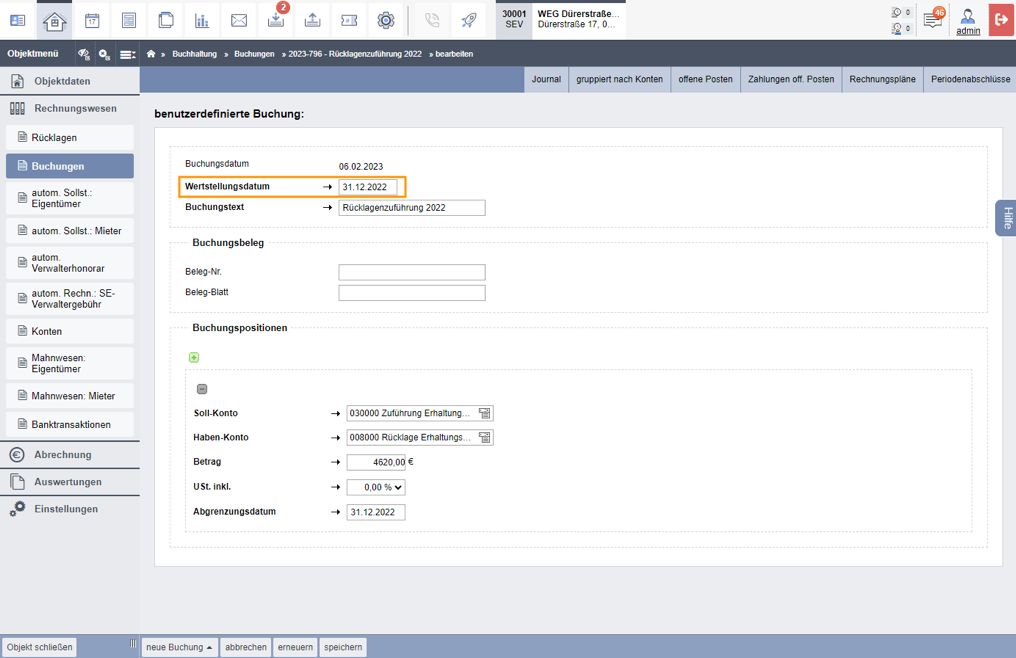The height and width of the screenshot is (658, 1016).
Task: Open Konten in the sidebar
Action: [x=70, y=331]
